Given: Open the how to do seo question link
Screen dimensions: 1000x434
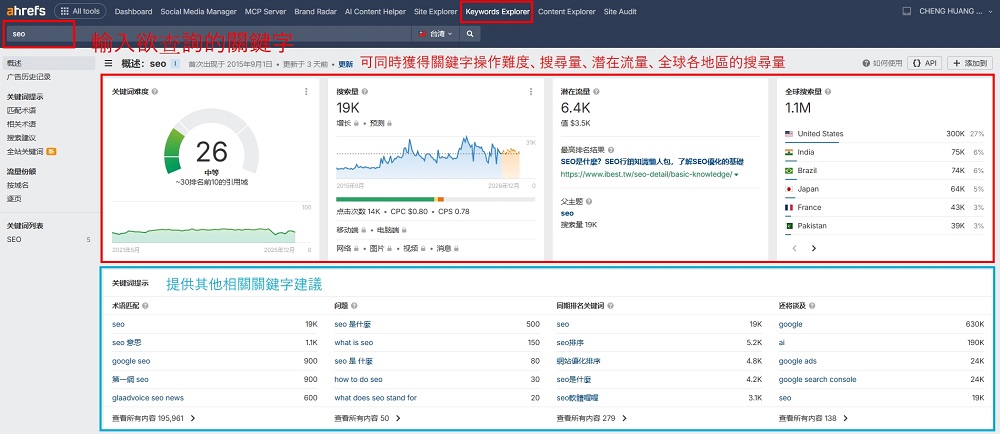Looking at the screenshot, I should coord(358,380).
